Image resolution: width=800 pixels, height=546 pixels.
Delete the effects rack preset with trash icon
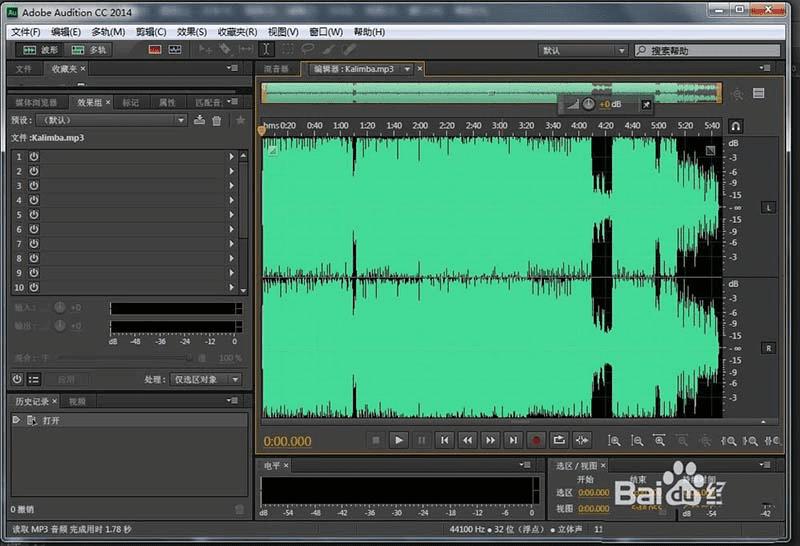[x=217, y=120]
